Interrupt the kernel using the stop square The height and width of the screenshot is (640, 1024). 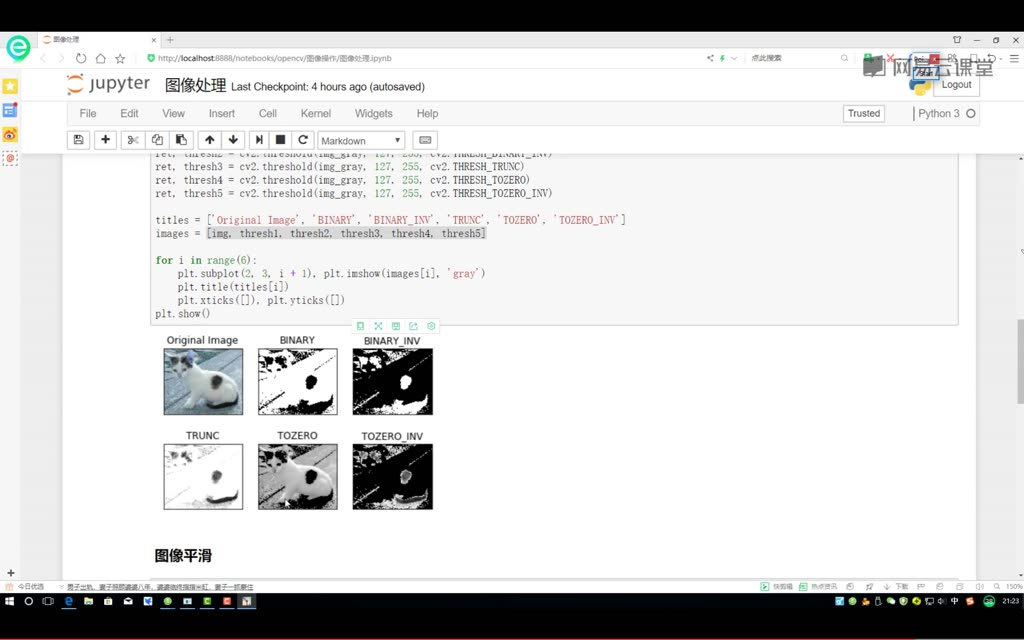click(x=281, y=140)
